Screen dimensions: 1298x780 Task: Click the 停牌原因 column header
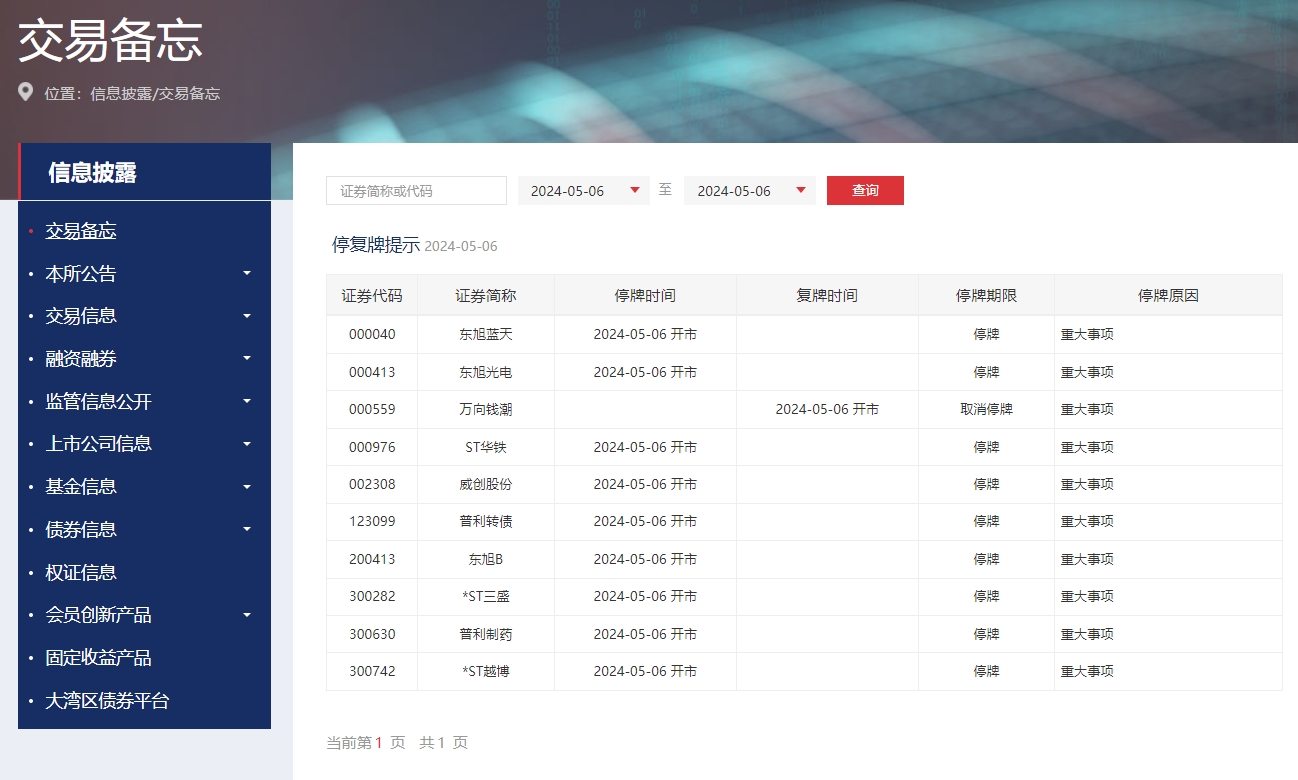1168,296
